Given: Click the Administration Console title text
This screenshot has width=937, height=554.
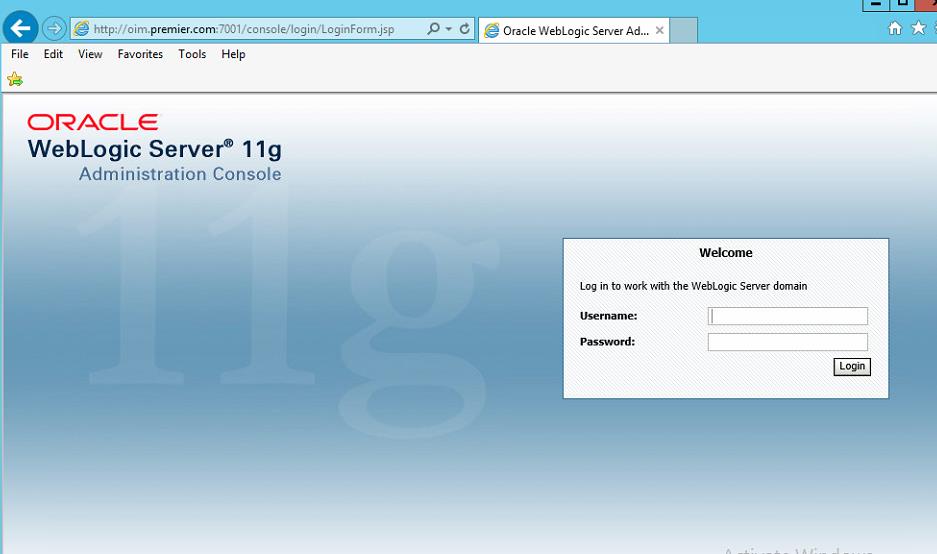Looking at the screenshot, I should tap(180, 174).
